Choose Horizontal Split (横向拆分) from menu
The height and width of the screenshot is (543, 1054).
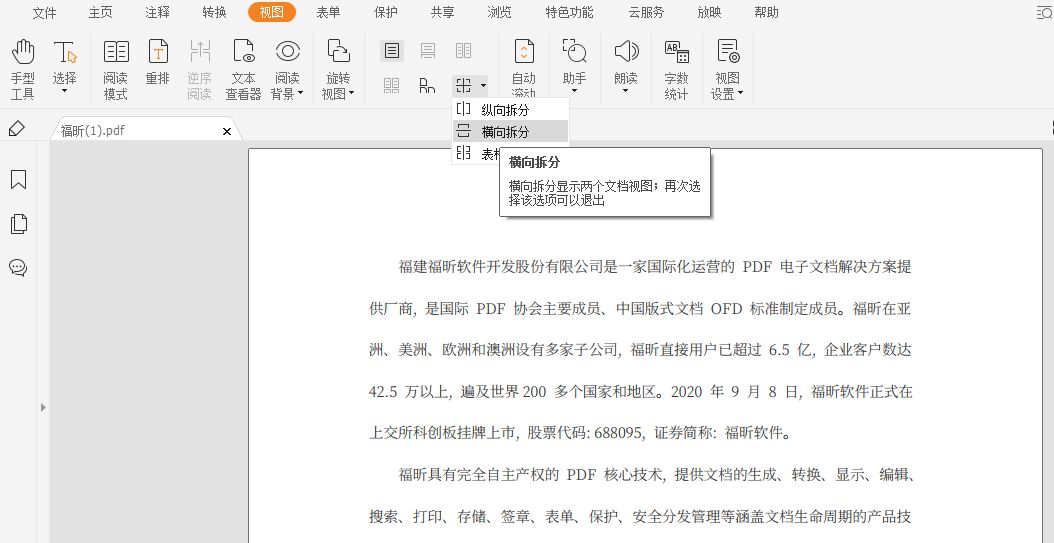click(510, 132)
